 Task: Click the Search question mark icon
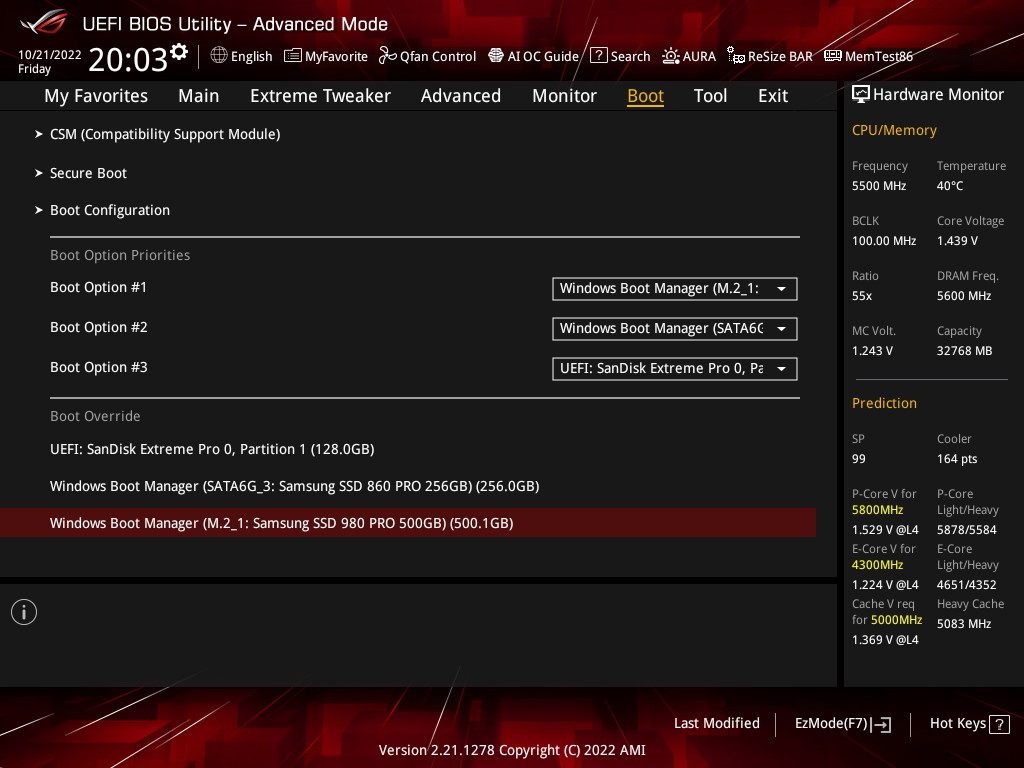(599, 56)
